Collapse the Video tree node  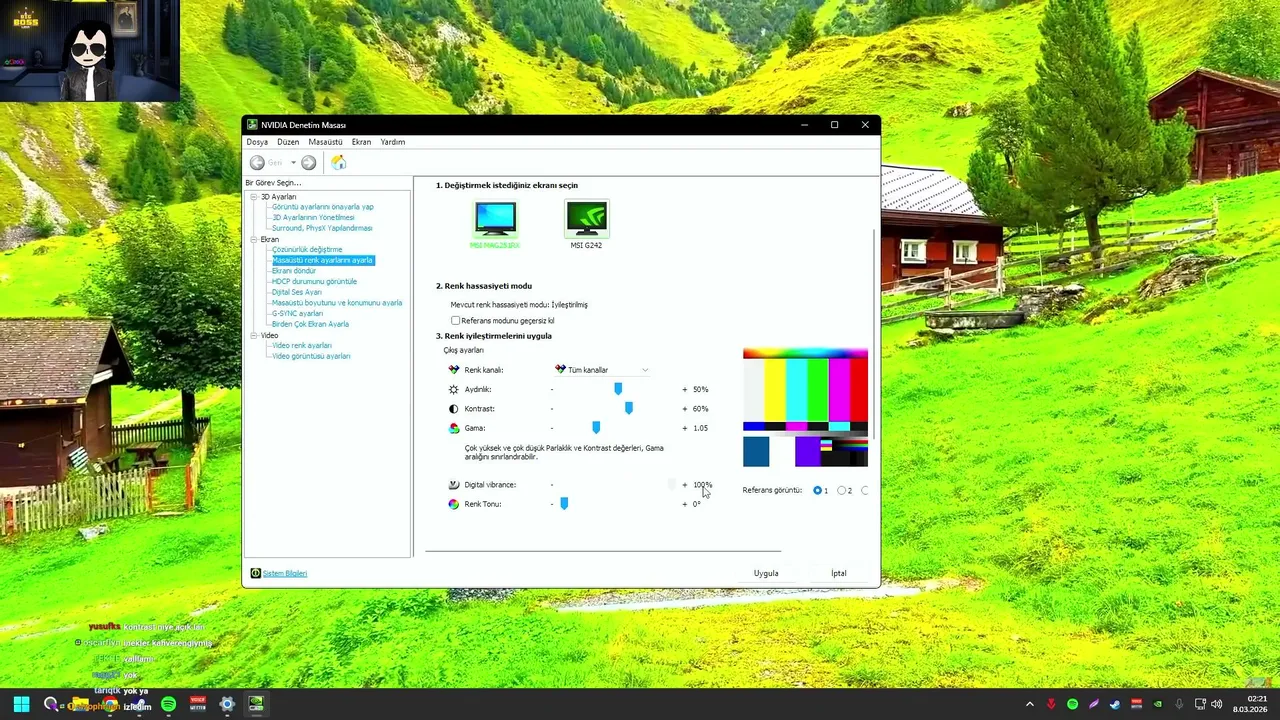(x=254, y=336)
